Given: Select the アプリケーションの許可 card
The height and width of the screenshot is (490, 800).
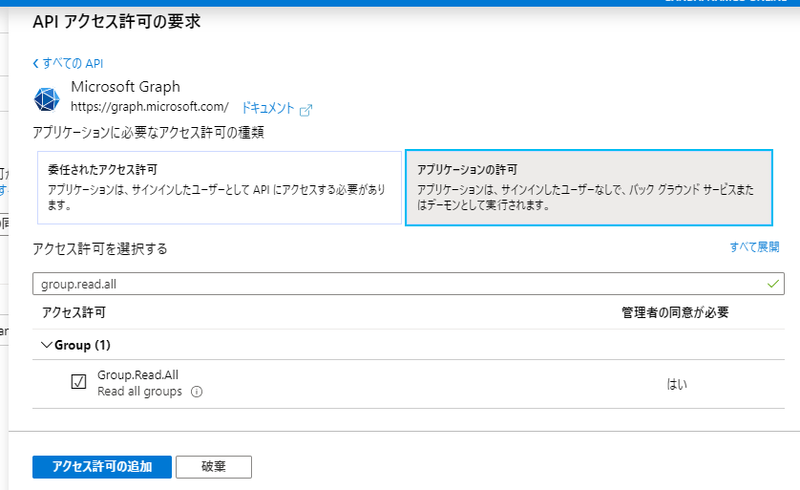Looking at the screenshot, I should coord(589,187).
